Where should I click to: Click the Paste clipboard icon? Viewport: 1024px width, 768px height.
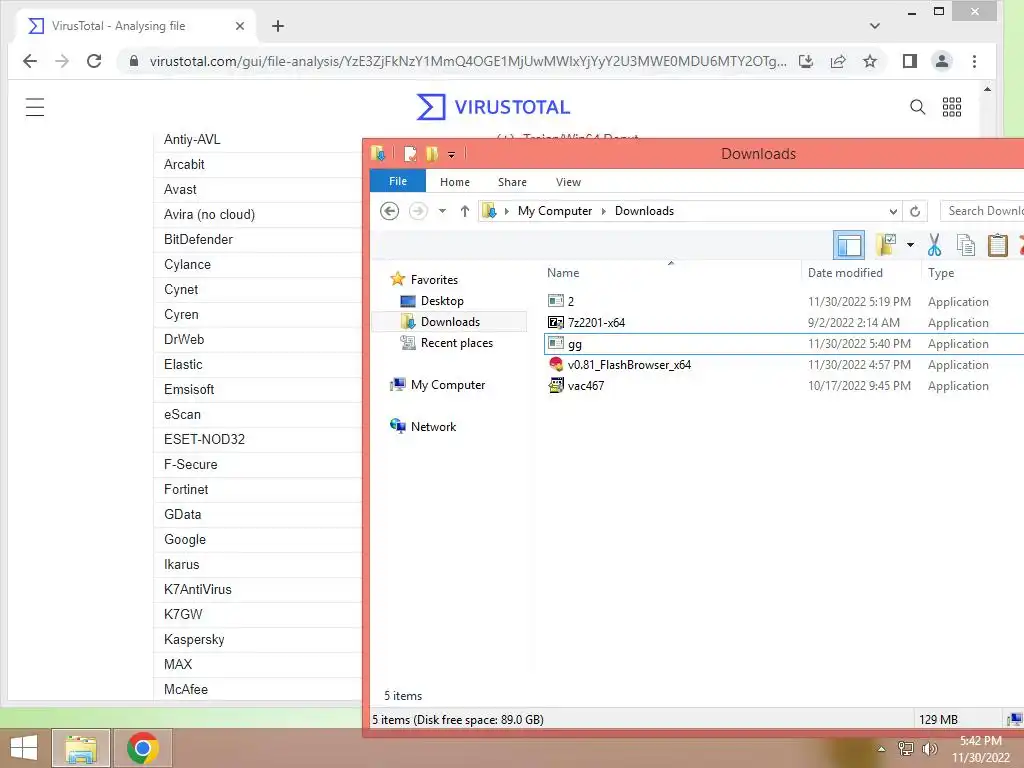coord(997,246)
